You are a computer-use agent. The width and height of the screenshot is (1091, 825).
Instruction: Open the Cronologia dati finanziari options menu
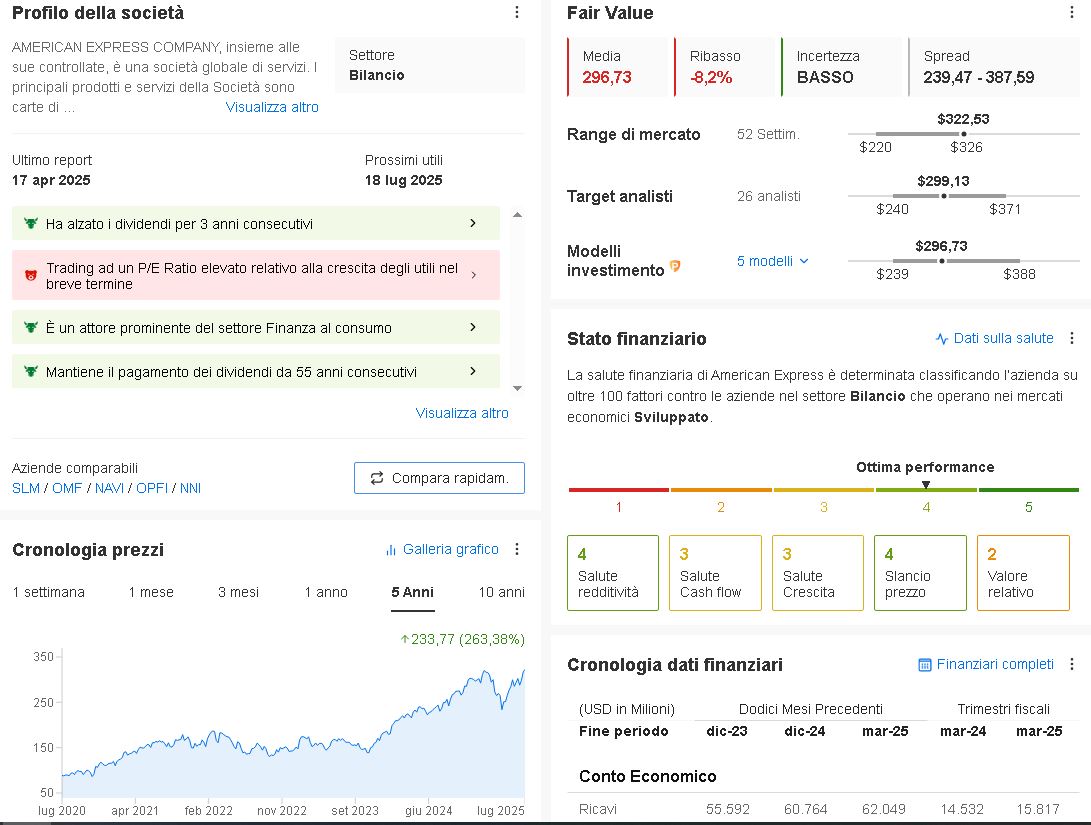click(x=1072, y=664)
